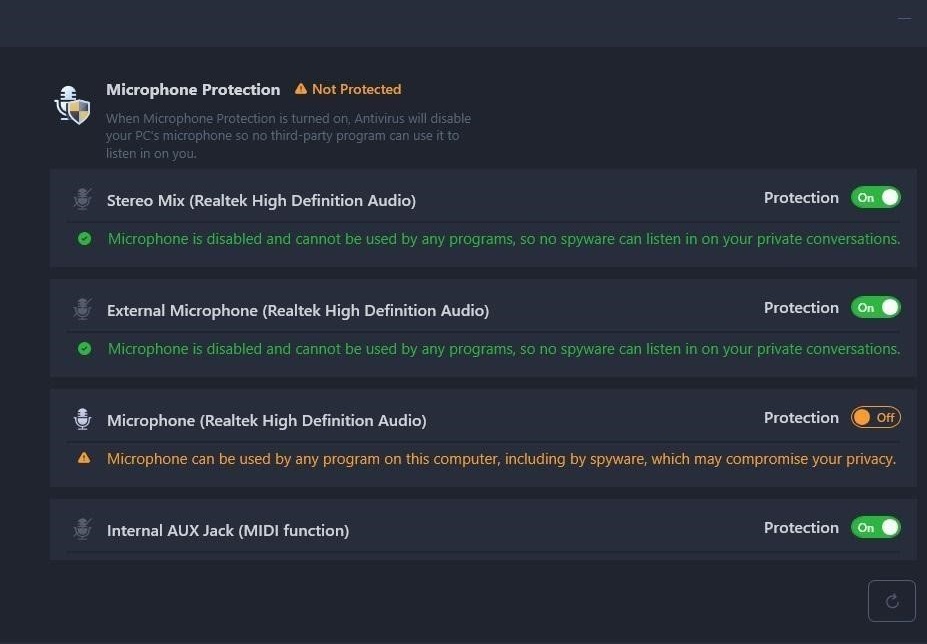Click the green checkmark under Stereo Mix
927x644 pixels.
coord(85,238)
